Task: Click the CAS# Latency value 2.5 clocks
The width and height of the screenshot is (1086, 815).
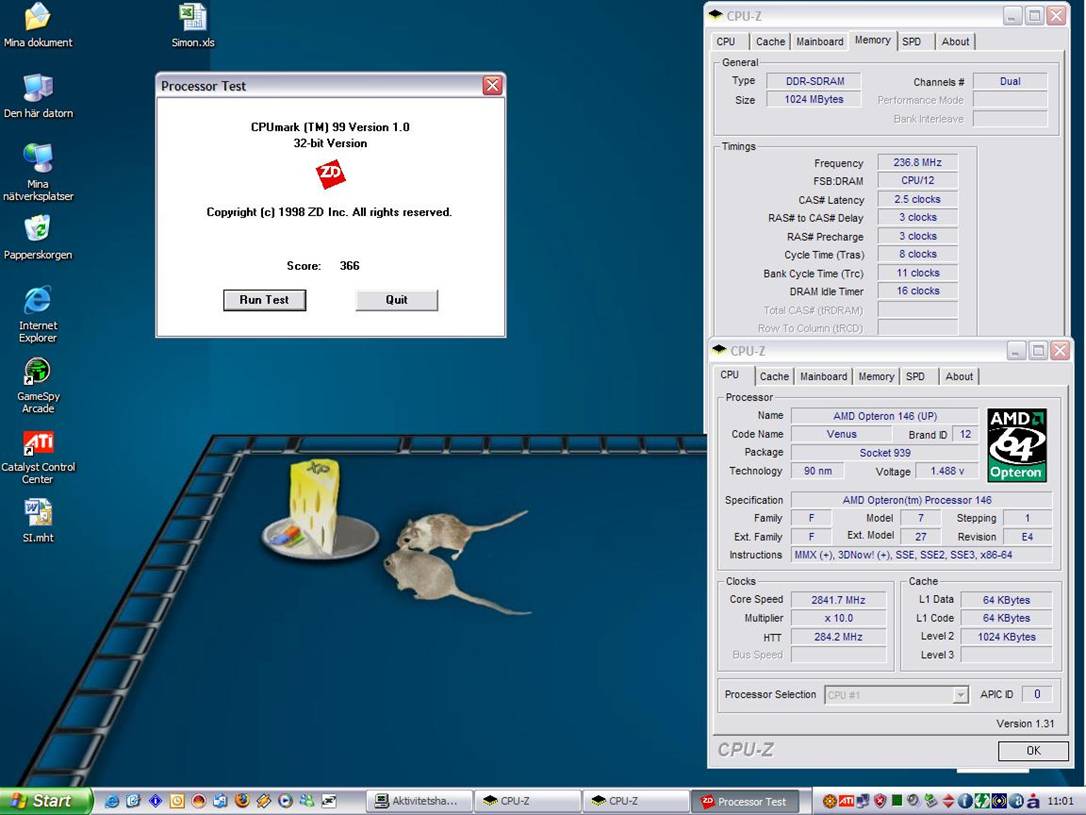Action: 917,199
